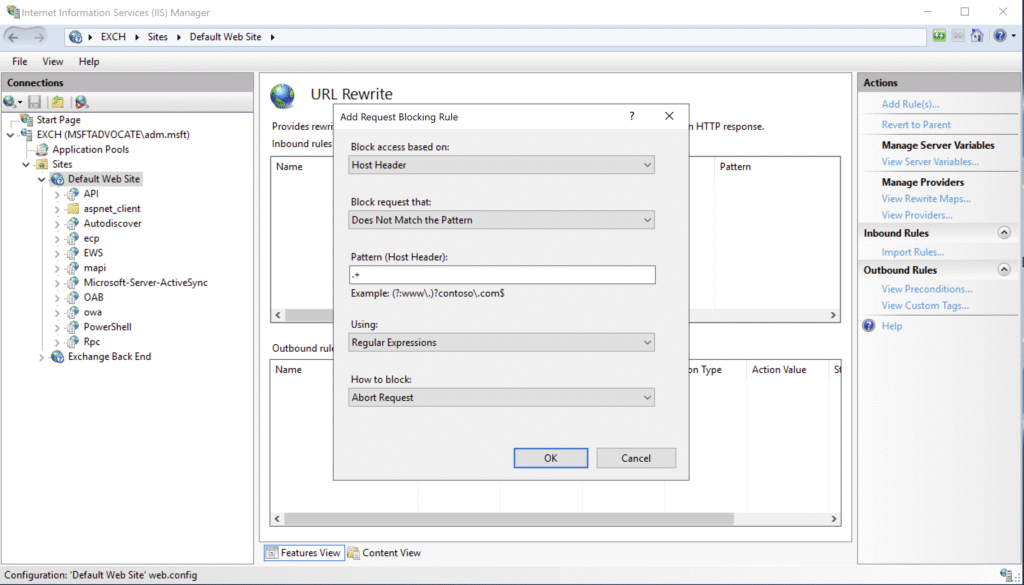Click the Delete Connection icon in Connections toolbar
1024x585 pixels.
click(x=81, y=102)
